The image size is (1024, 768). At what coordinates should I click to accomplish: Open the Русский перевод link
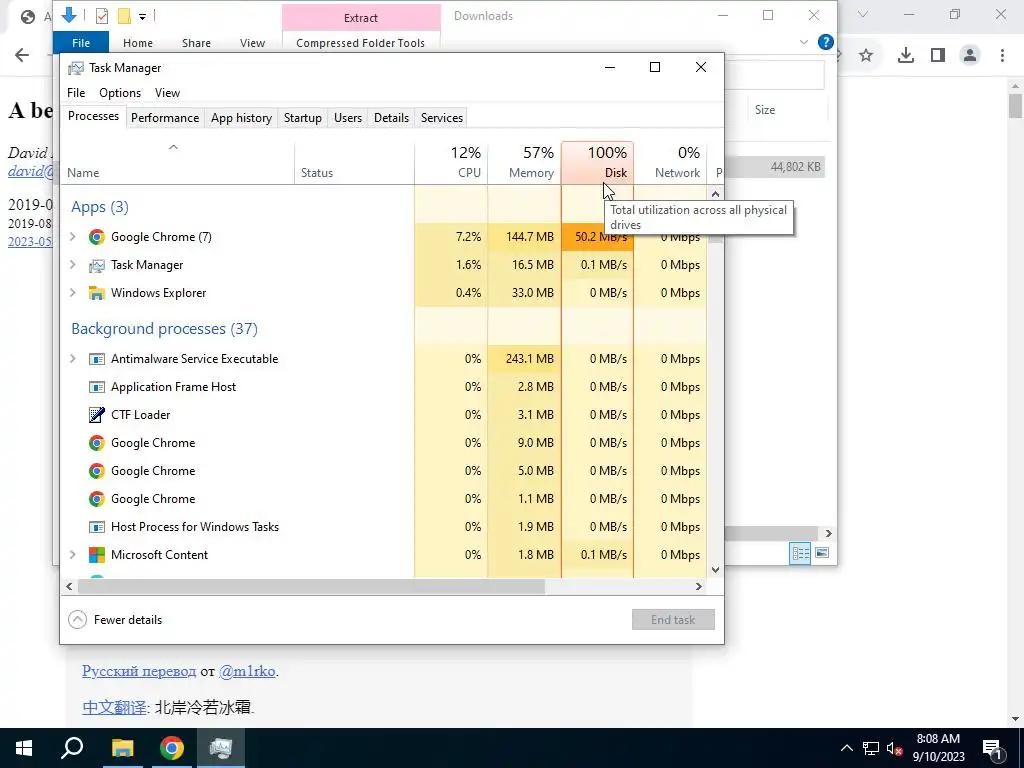coord(139,671)
